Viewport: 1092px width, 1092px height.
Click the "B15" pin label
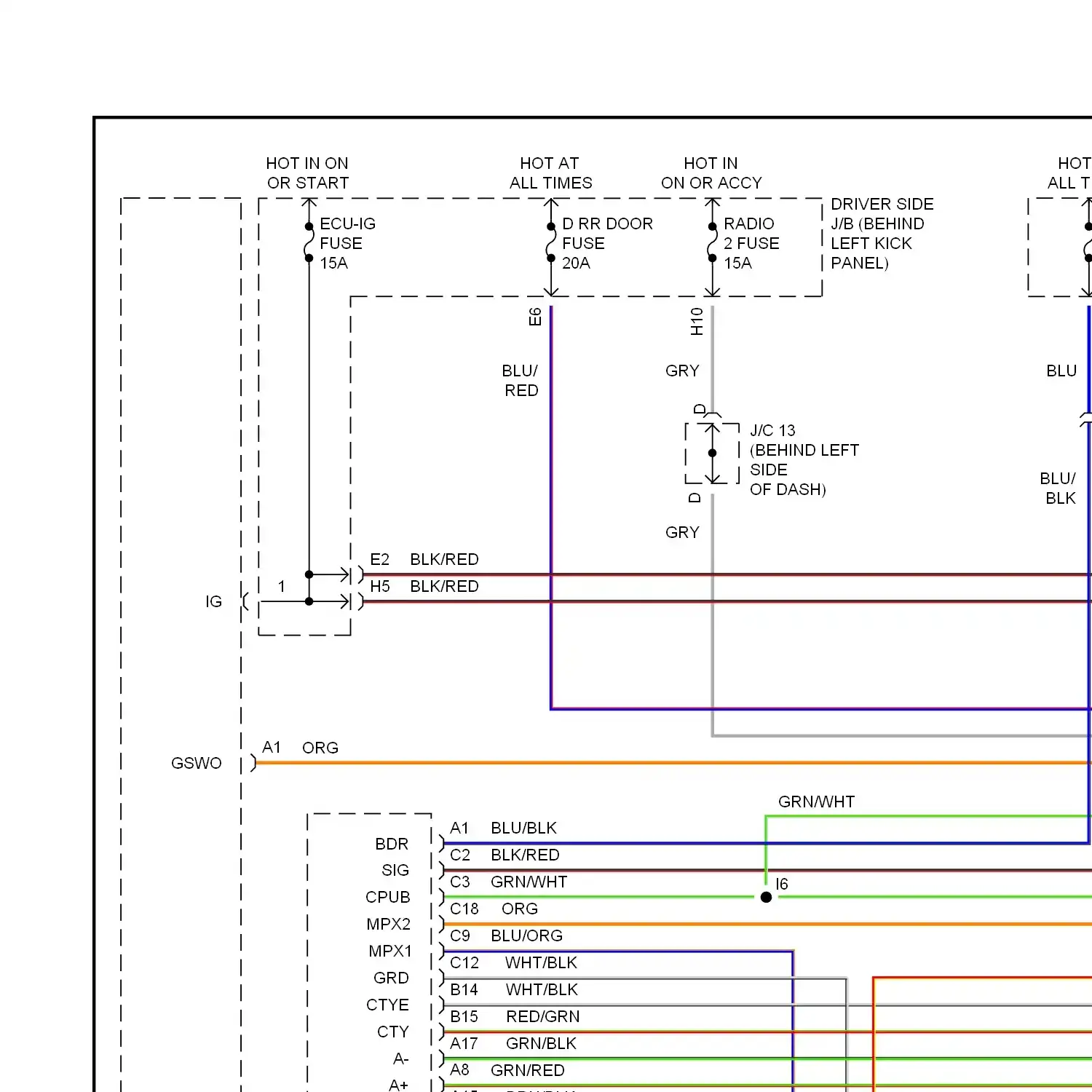pyautogui.click(x=464, y=1017)
